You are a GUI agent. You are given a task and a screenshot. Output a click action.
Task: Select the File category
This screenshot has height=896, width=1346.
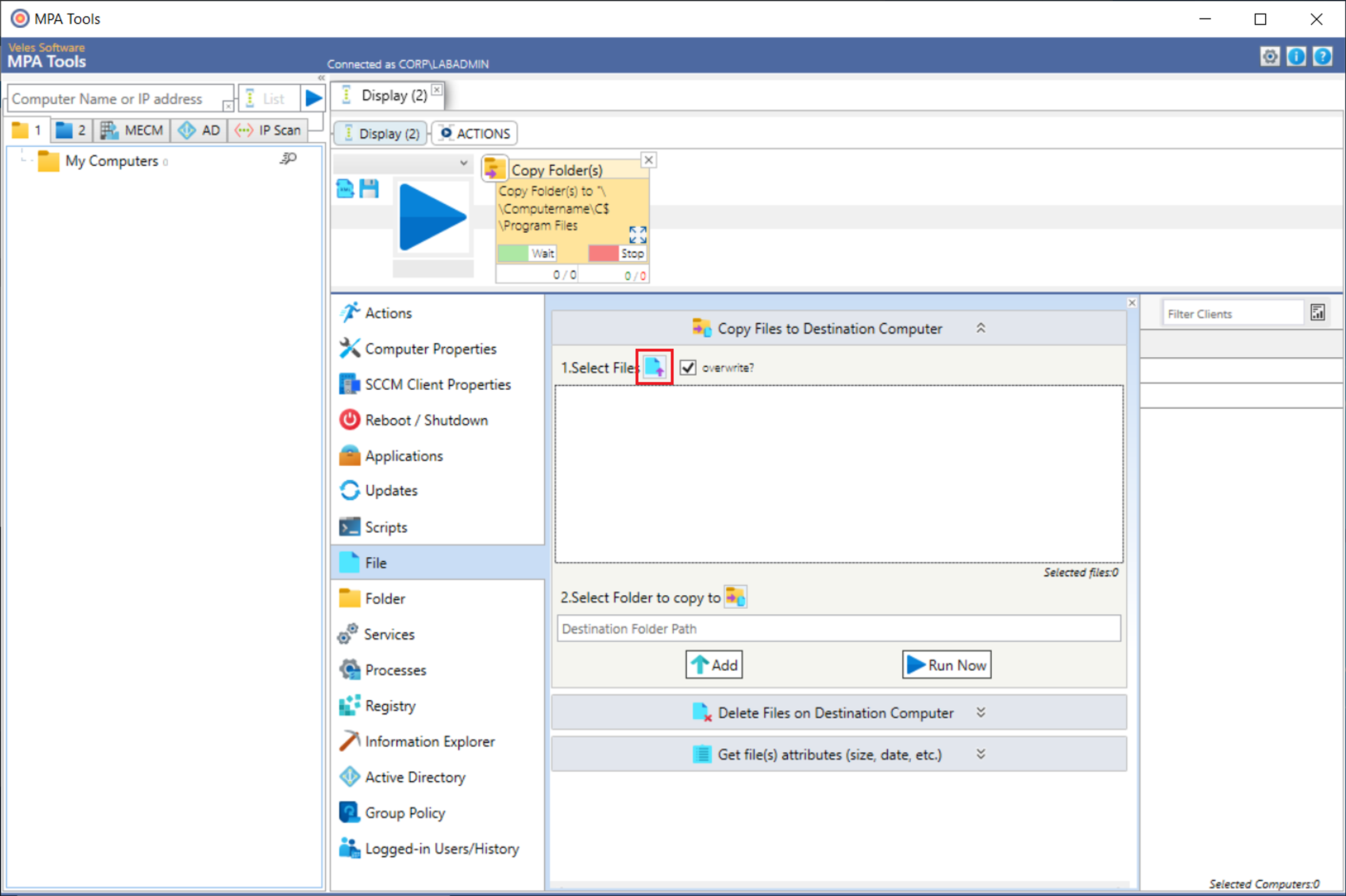(437, 563)
